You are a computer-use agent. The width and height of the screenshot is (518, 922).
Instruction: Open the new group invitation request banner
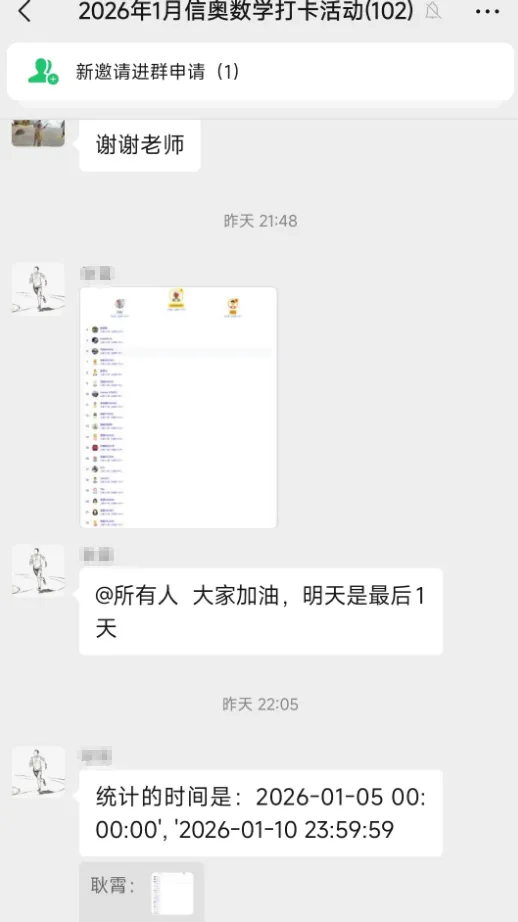[260, 72]
